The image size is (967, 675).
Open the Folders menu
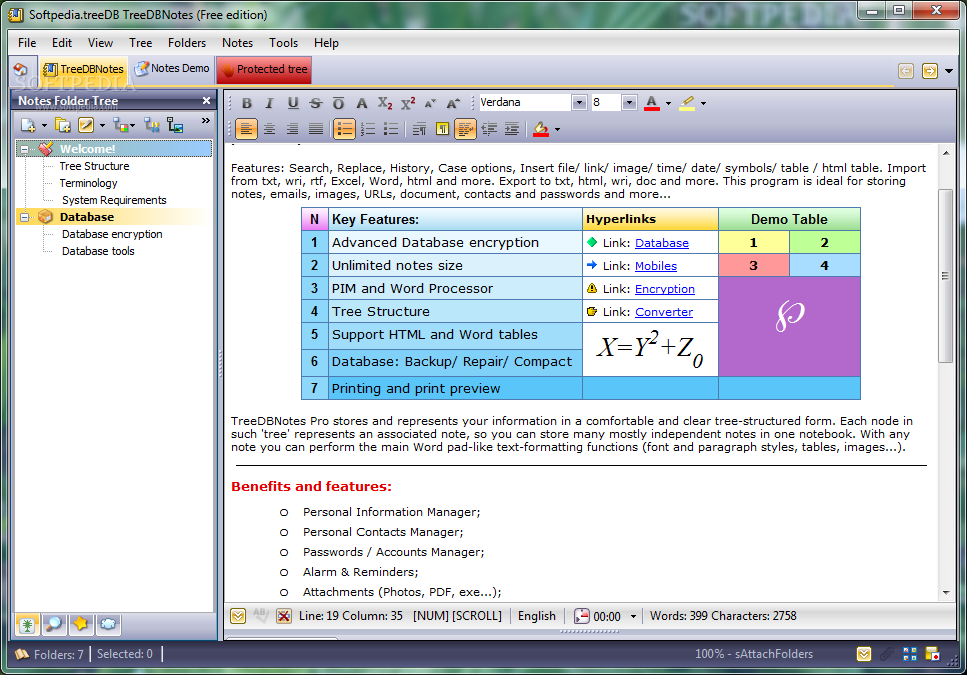187,43
